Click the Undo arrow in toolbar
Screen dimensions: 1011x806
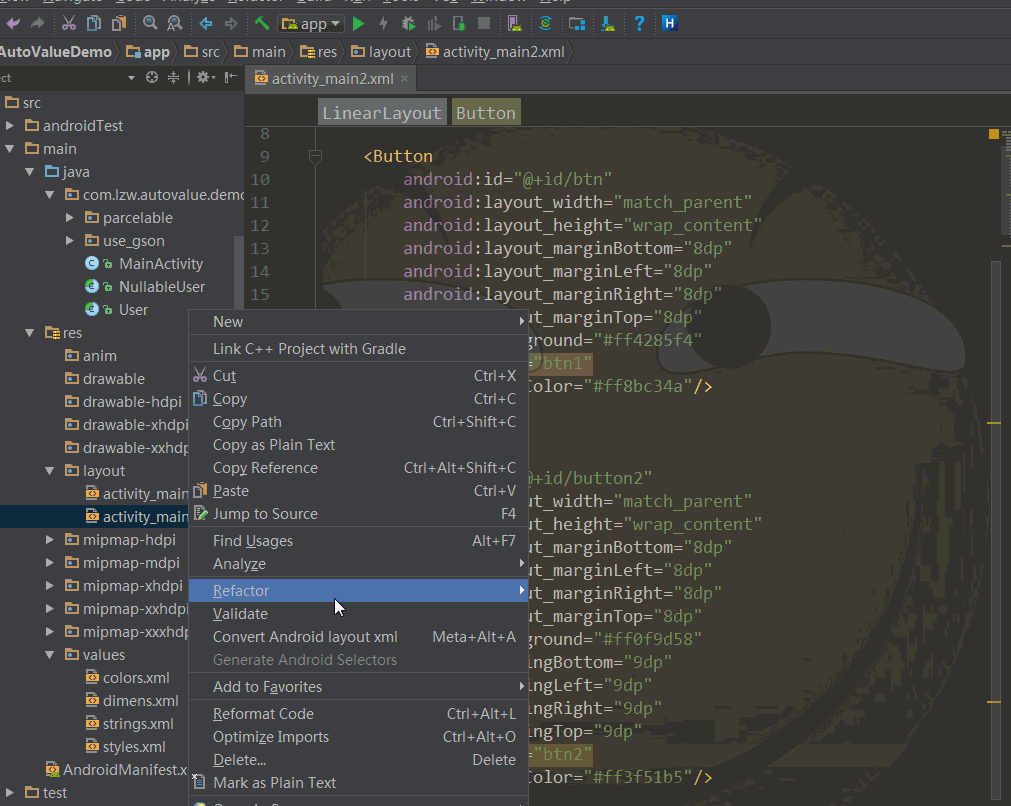click(14, 23)
